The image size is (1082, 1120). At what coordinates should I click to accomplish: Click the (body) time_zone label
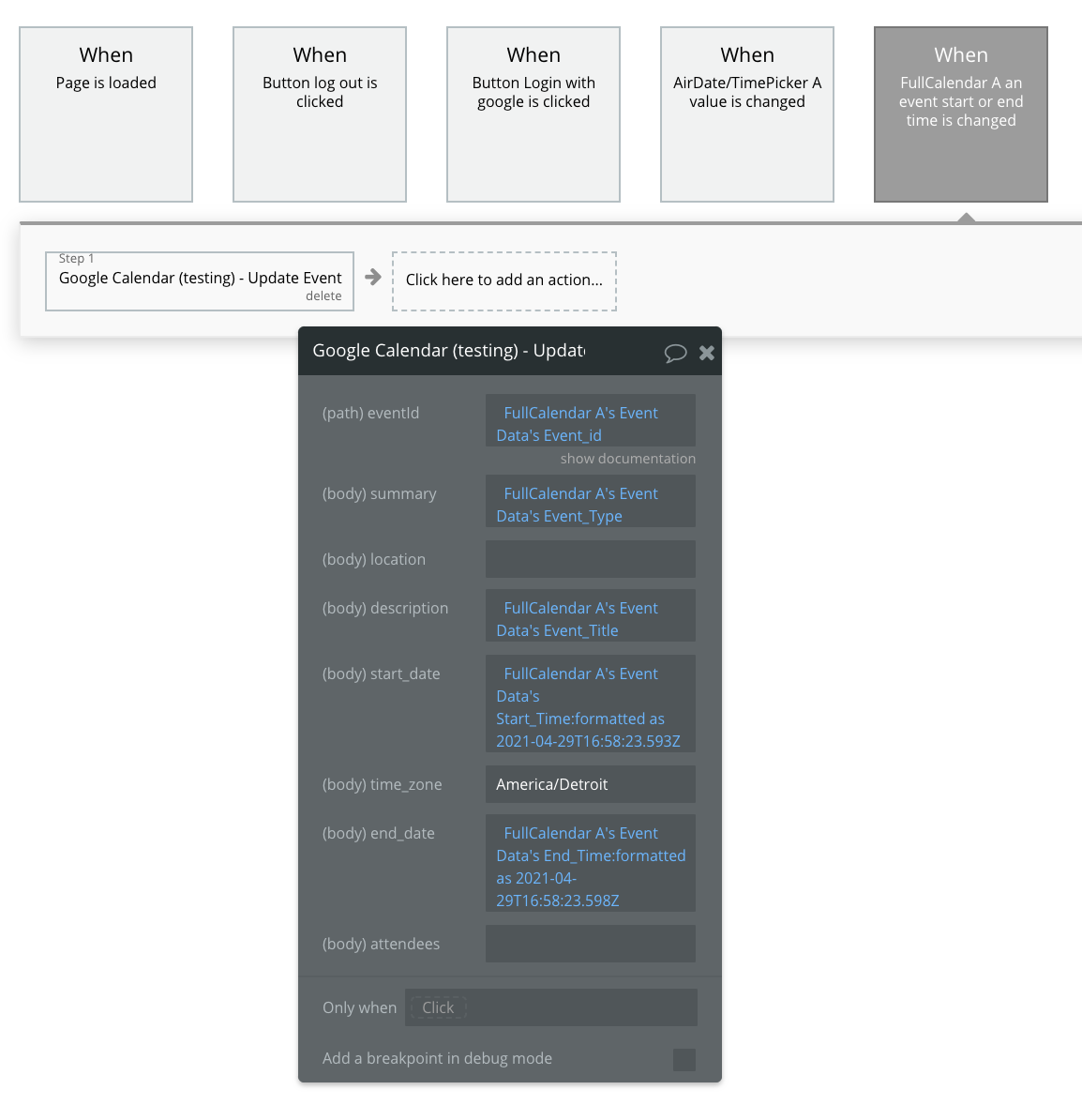coord(383,784)
